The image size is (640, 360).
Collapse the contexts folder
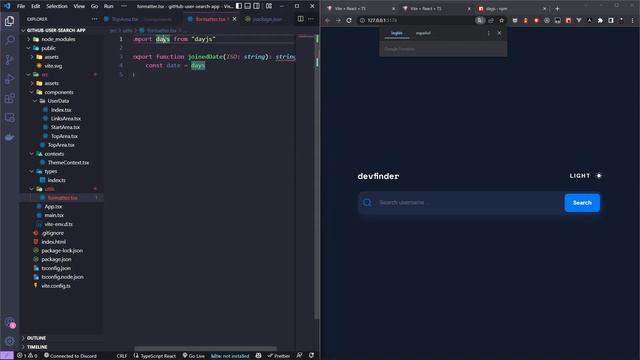[x=54, y=154]
